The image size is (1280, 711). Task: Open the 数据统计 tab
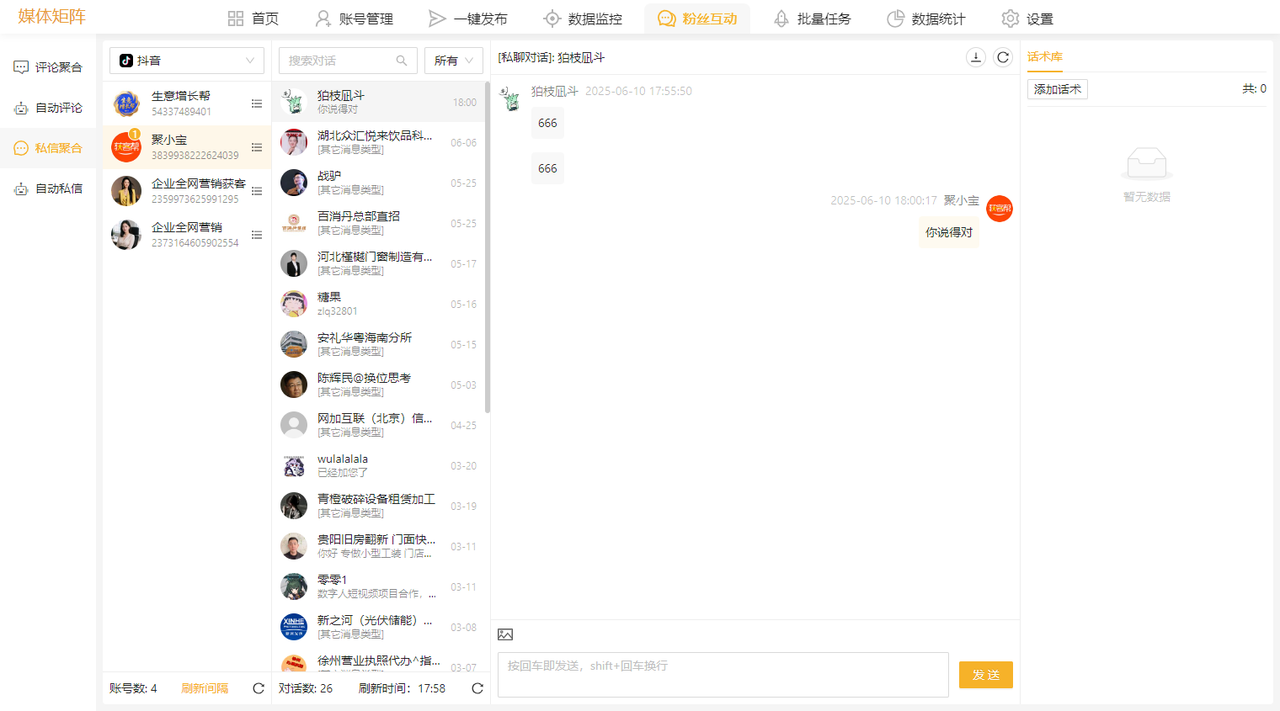pyautogui.click(x=926, y=18)
